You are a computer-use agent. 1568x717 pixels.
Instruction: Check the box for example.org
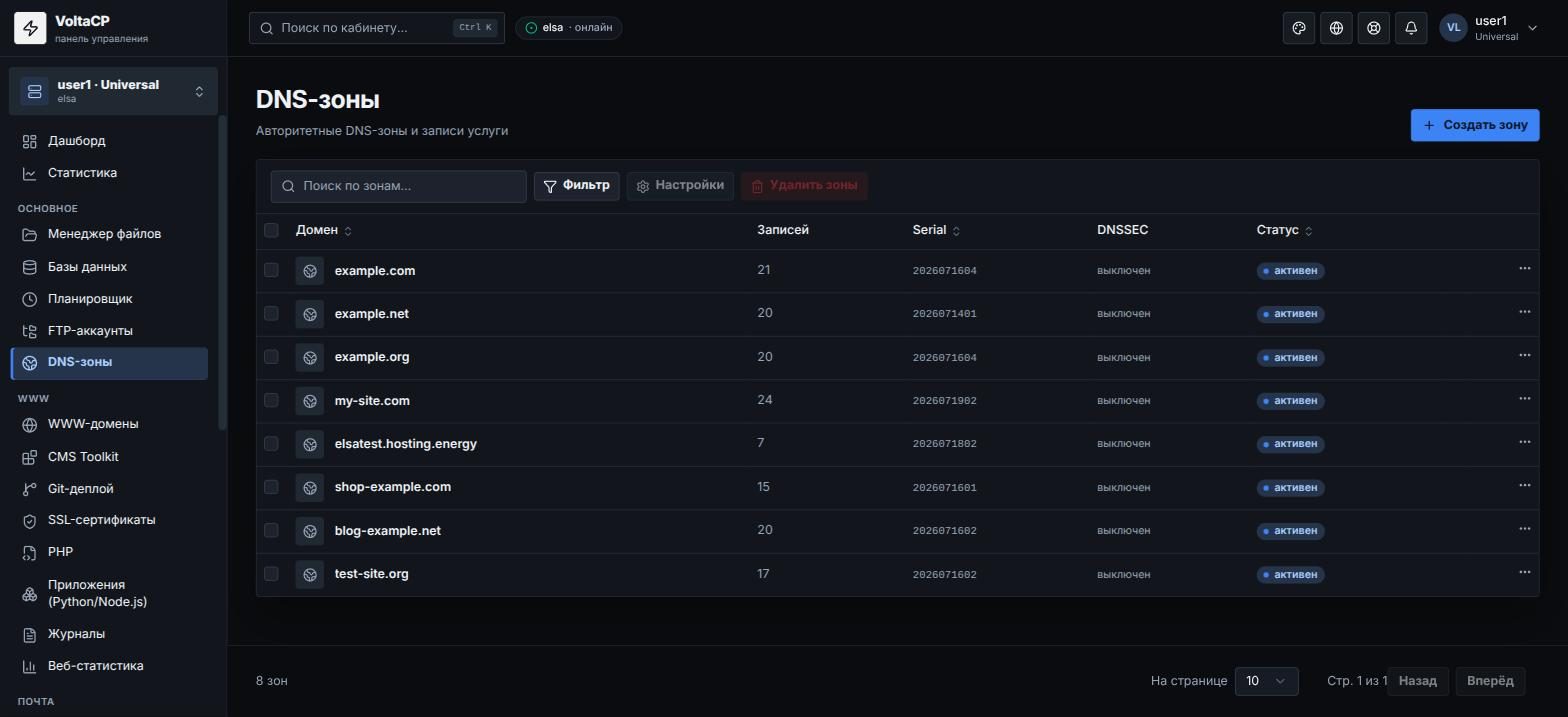click(271, 356)
